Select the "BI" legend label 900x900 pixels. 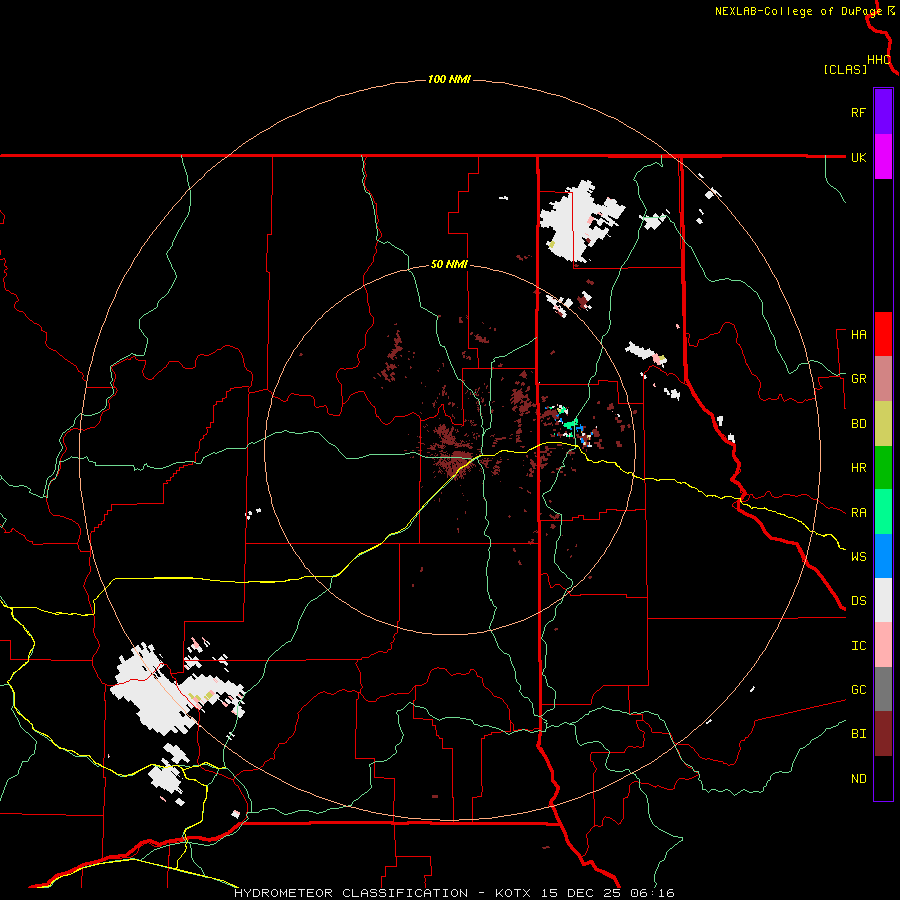(x=859, y=734)
